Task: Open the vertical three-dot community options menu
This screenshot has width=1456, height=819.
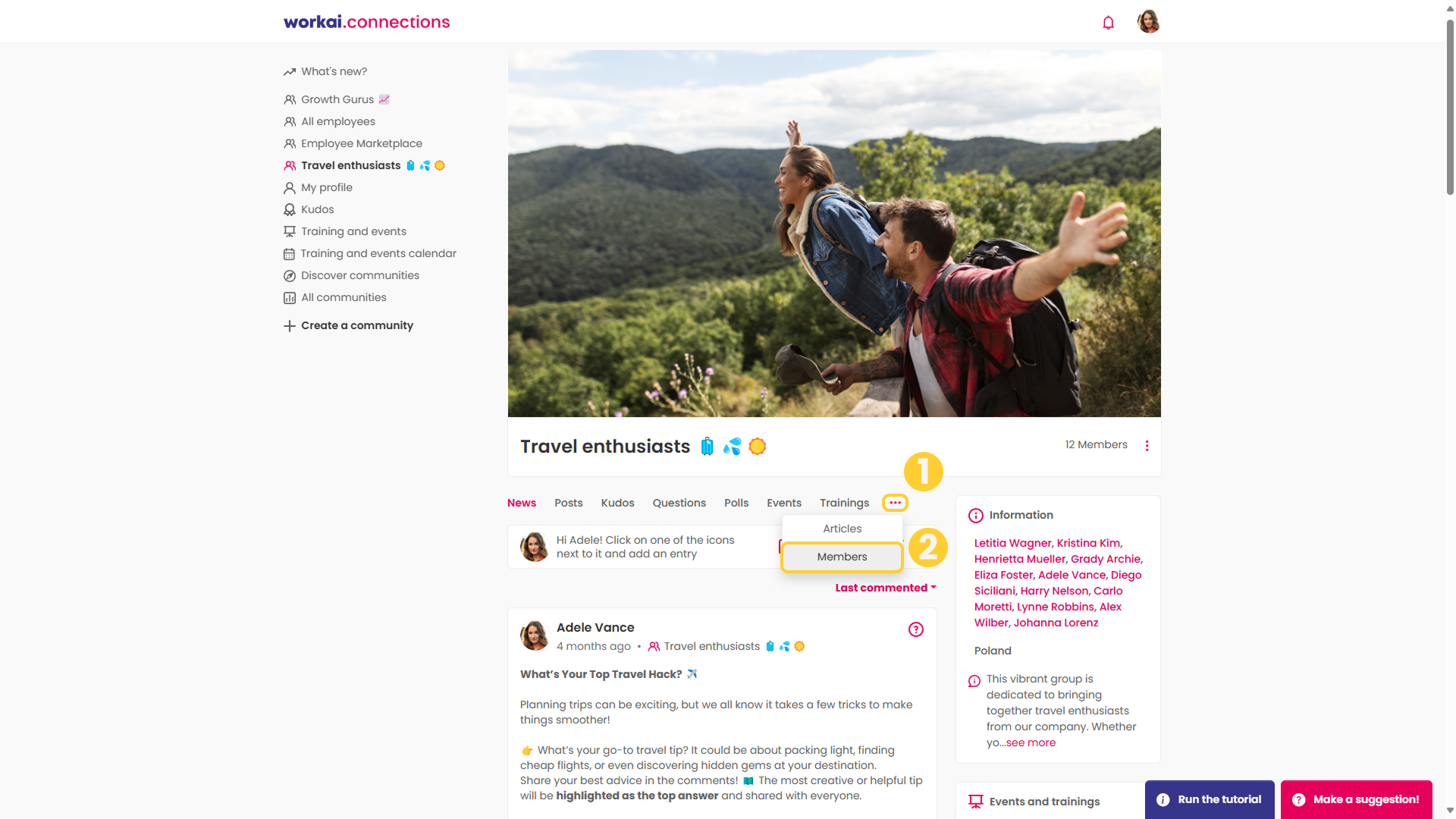Action: 1147,446
